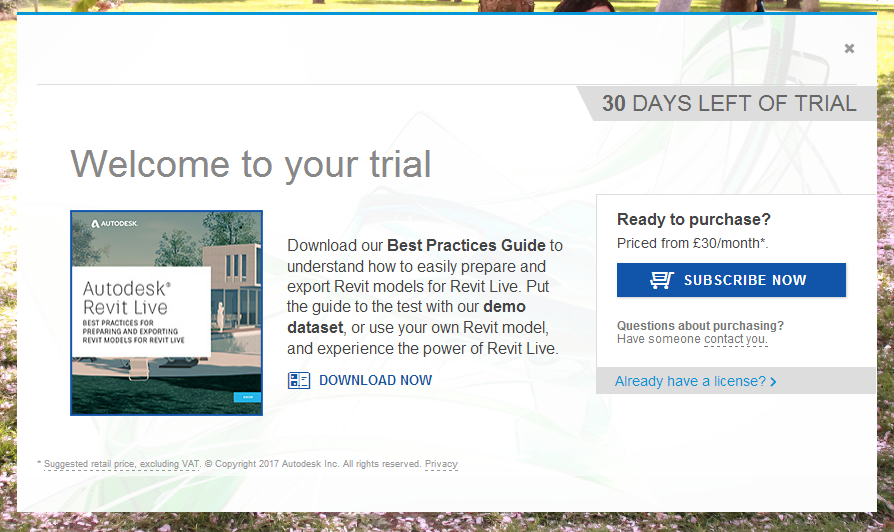Viewport: 894px width, 532px height.
Task: Click 'Priced from £30/month*' text
Action: 692,243
